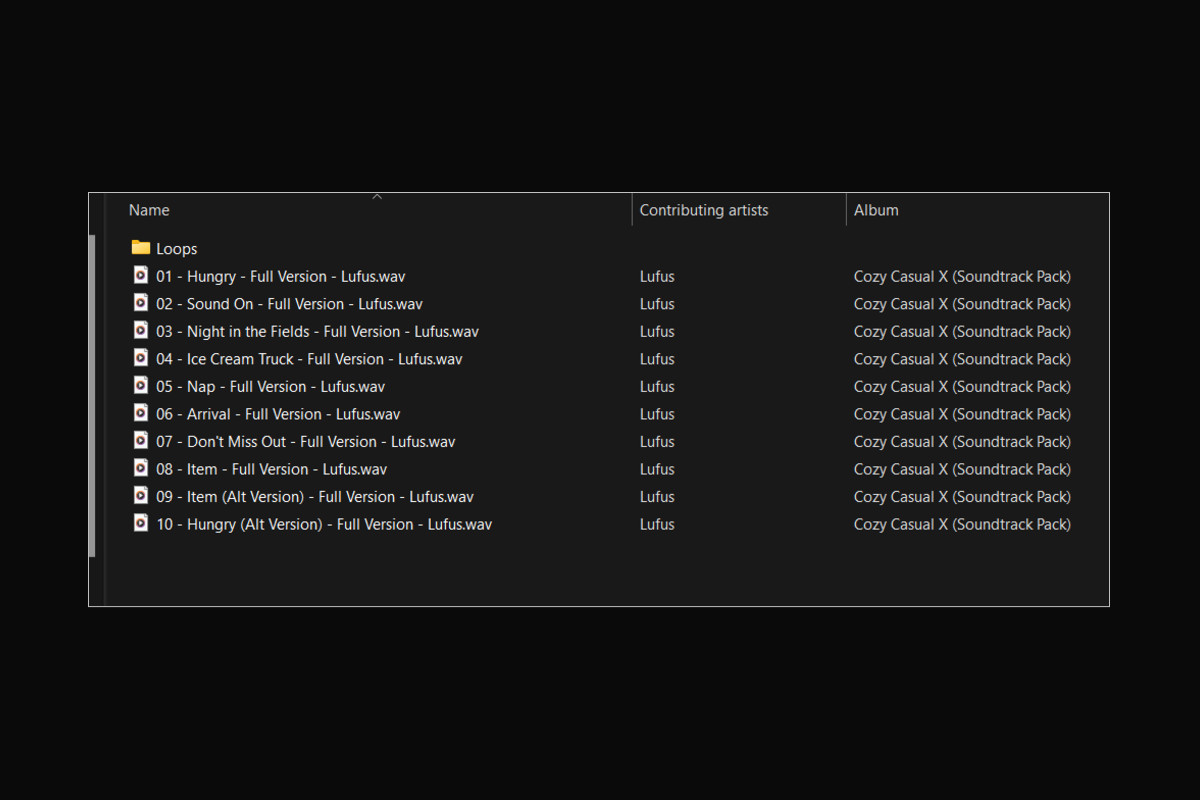Click the sort arrow above the Name column
Image resolution: width=1200 pixels, height=800 pixels.
(x=377, y=197)
